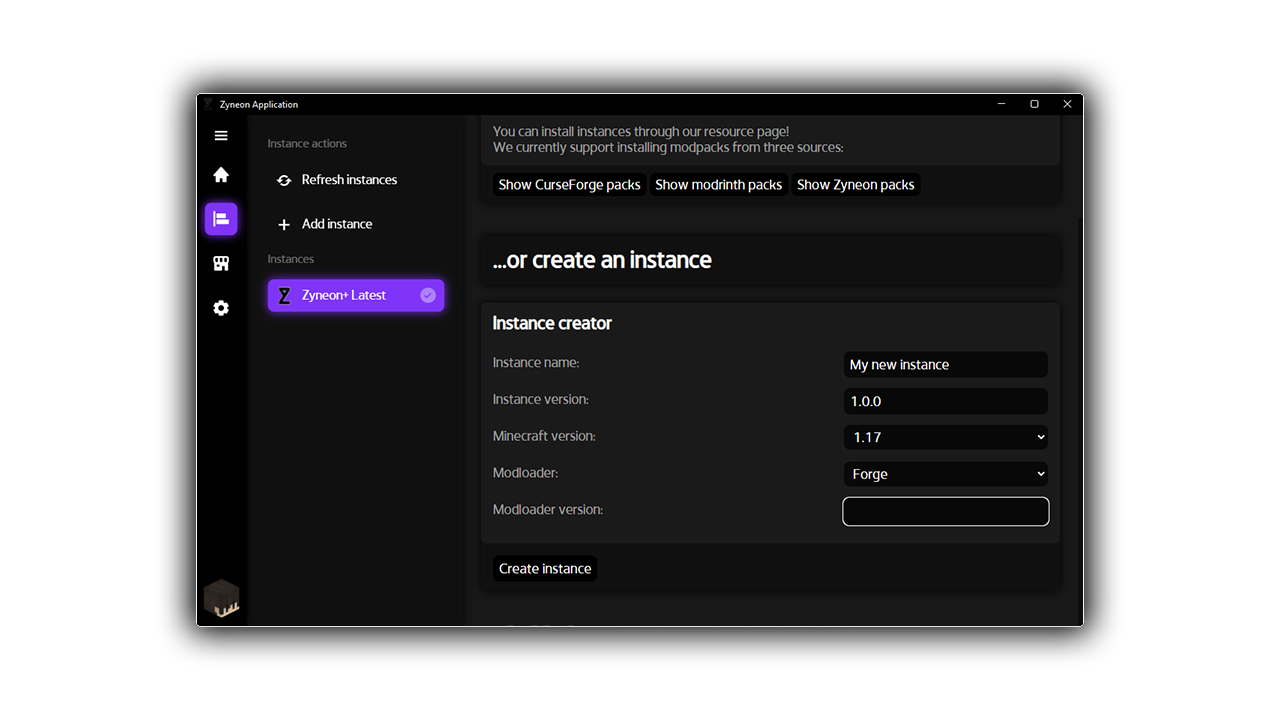Click the '...or create an instance' heading
Image resolution: width=1280 pixels, height=720 pixels.
click(x=602, y=260)
